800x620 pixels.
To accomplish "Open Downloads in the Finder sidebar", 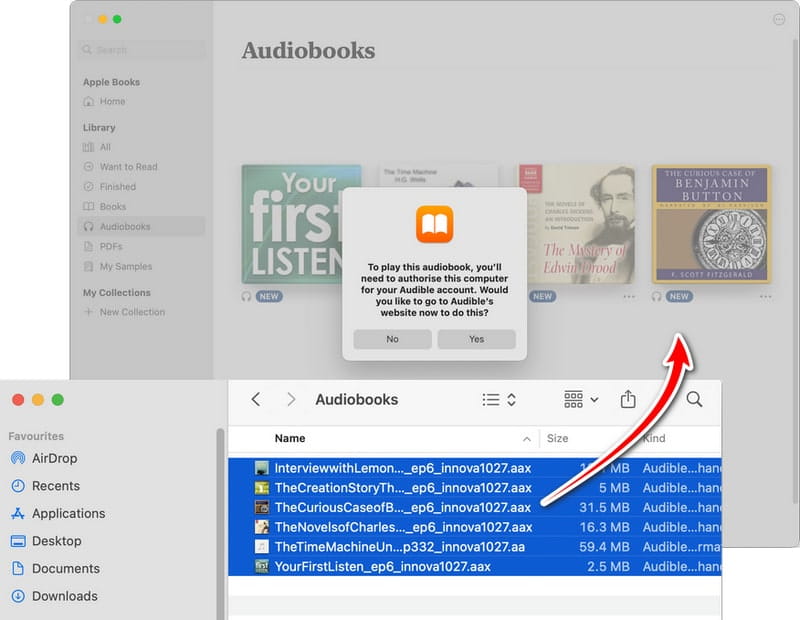I will tap(64, 596).
